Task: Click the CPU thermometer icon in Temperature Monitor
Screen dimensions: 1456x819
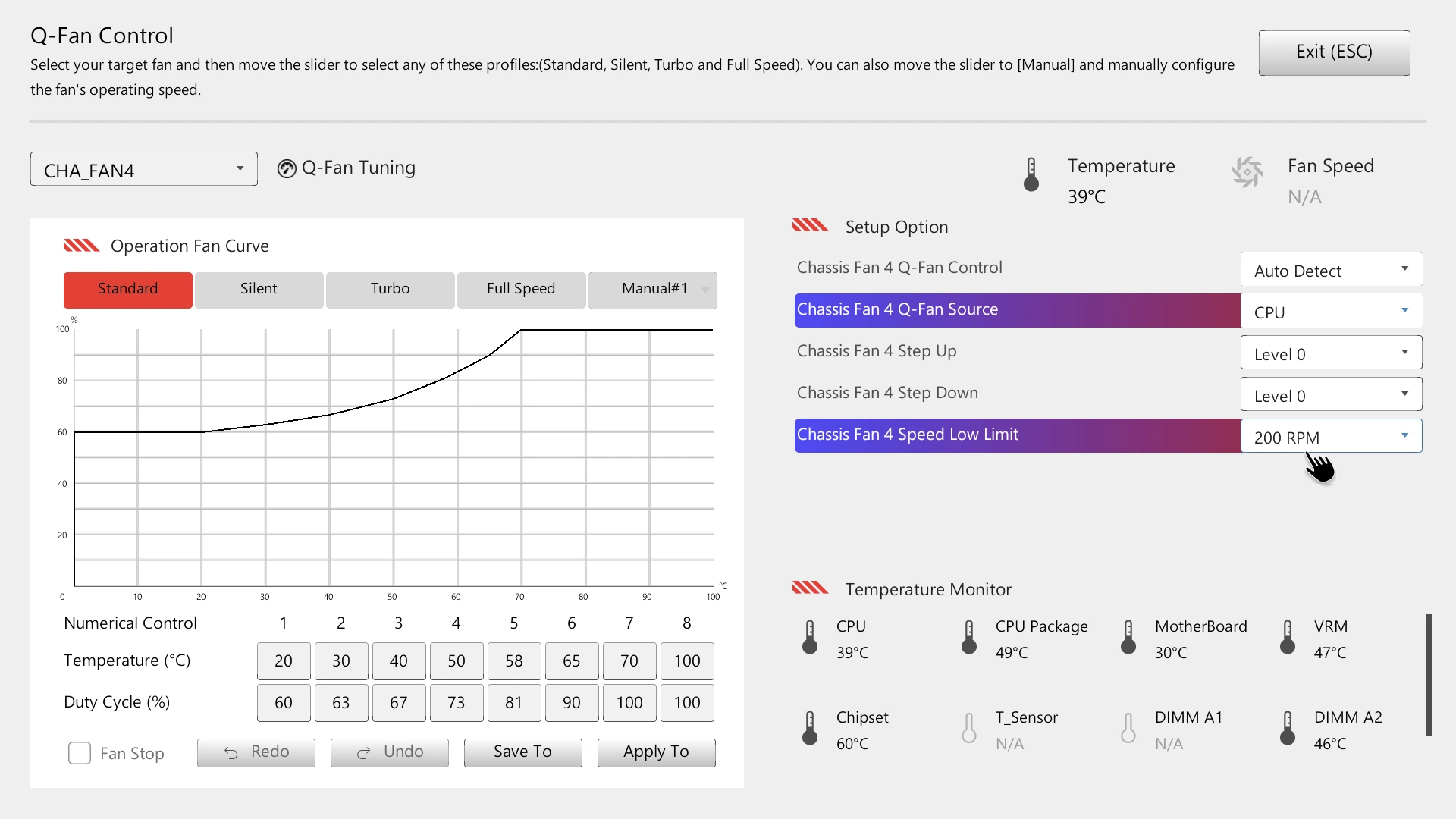Action: pyautogui.click(x=810, y=637)
